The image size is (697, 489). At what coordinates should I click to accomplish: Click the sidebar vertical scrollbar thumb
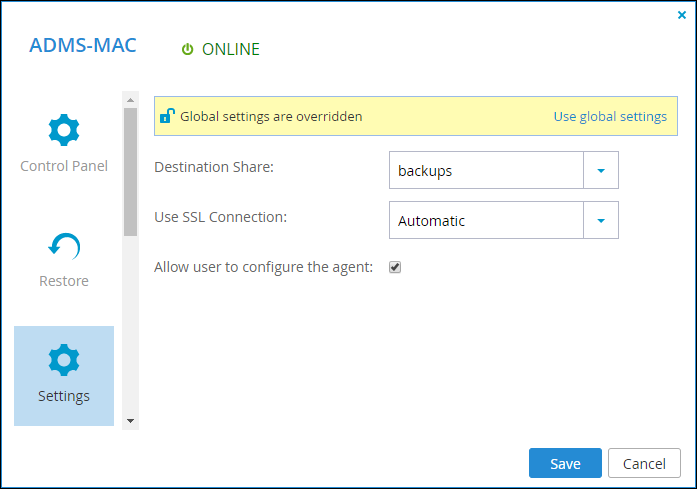pyautogui.click(x=130, y=172)
